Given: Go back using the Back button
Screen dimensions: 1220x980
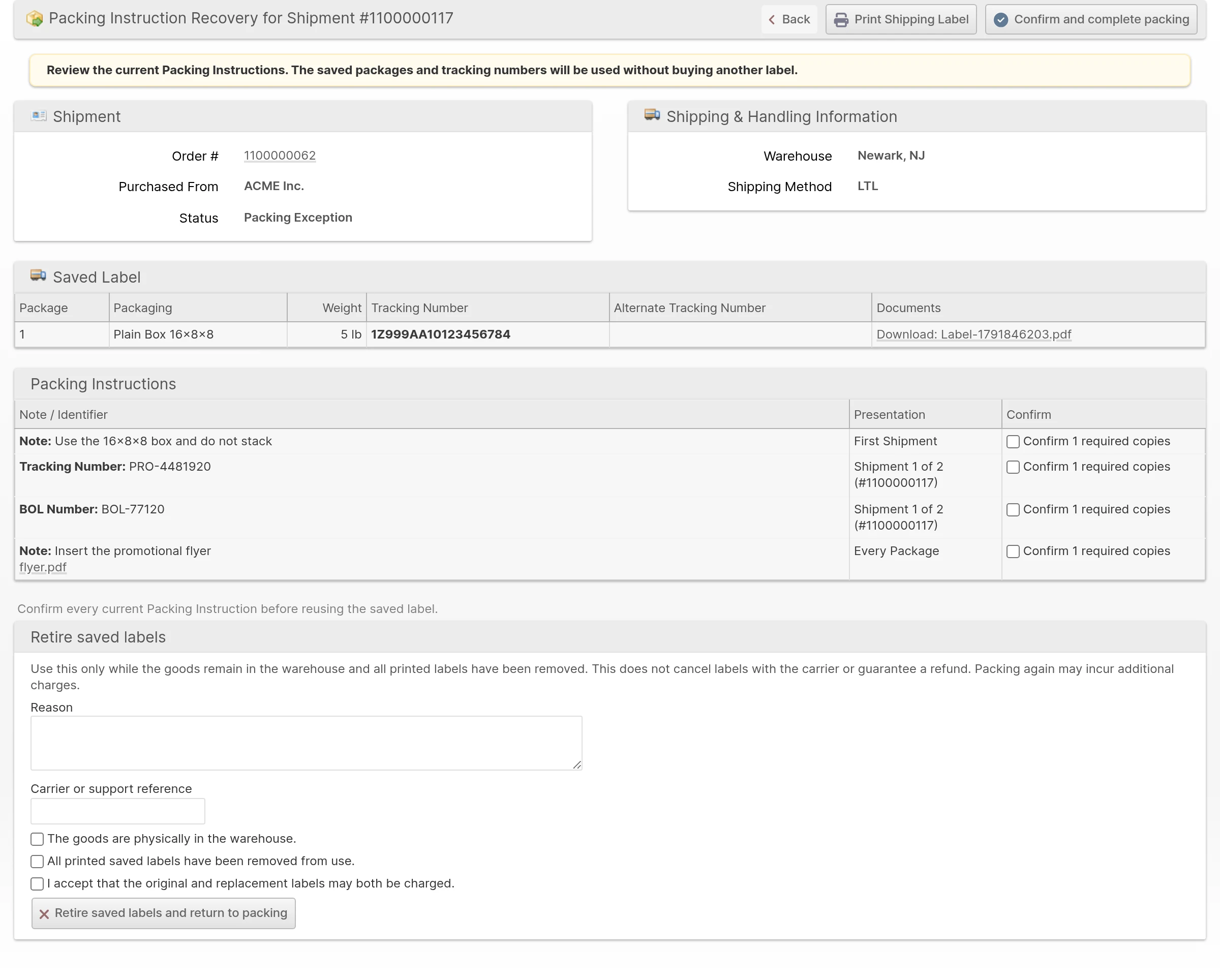Looking at the screenshot, I should [x=789, y=19].
